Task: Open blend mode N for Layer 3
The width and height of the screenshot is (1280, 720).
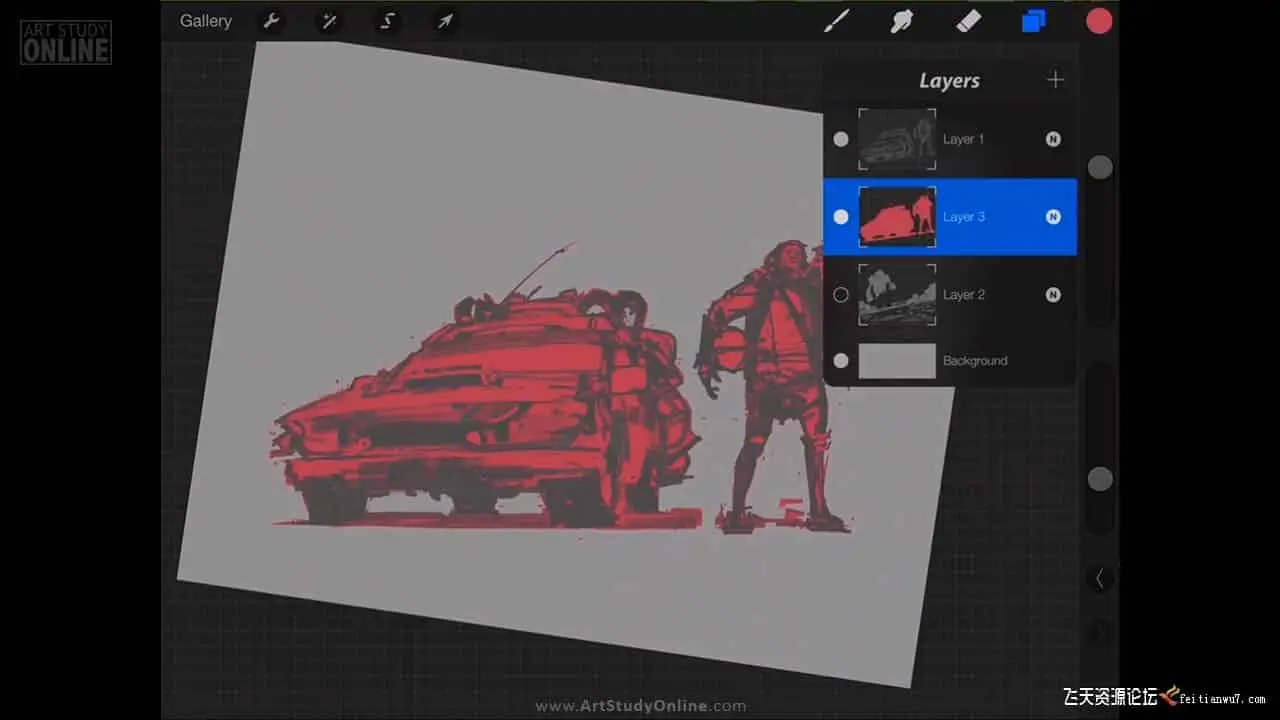Action: point(1053,217)
